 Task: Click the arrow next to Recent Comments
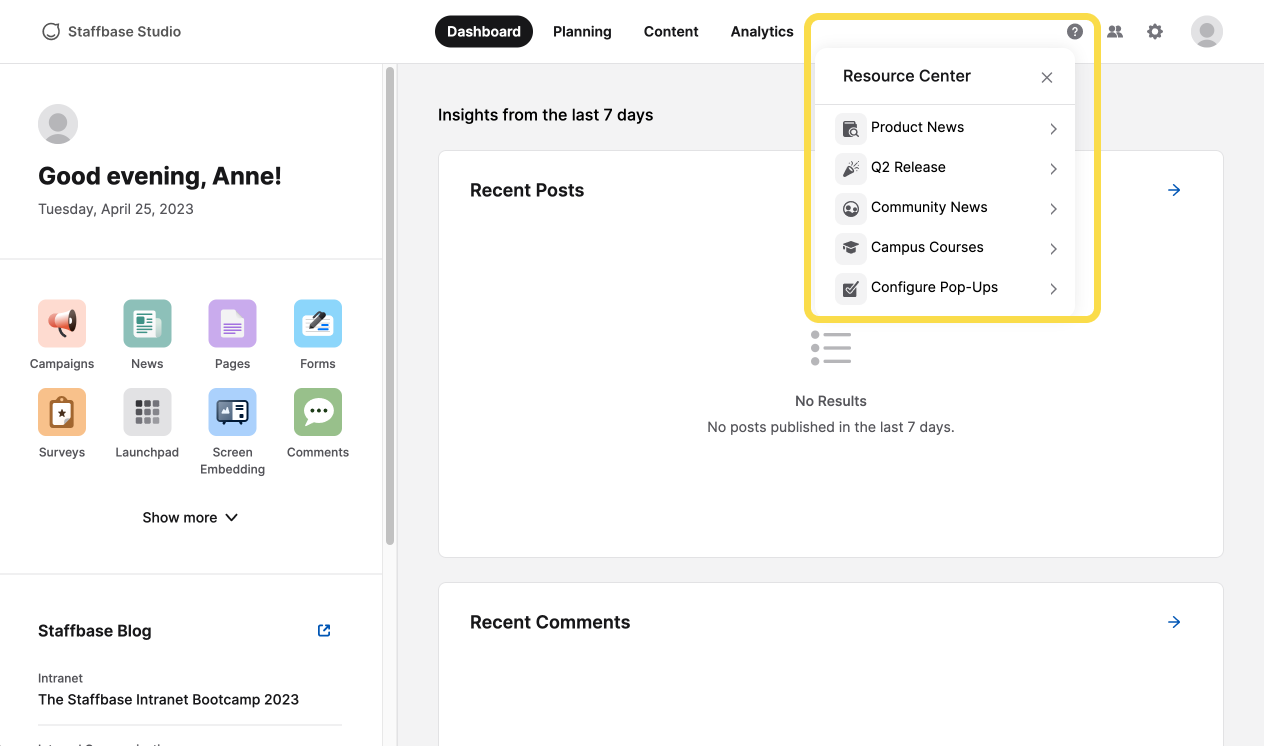pyautogui.click(x=1174, y=622)
